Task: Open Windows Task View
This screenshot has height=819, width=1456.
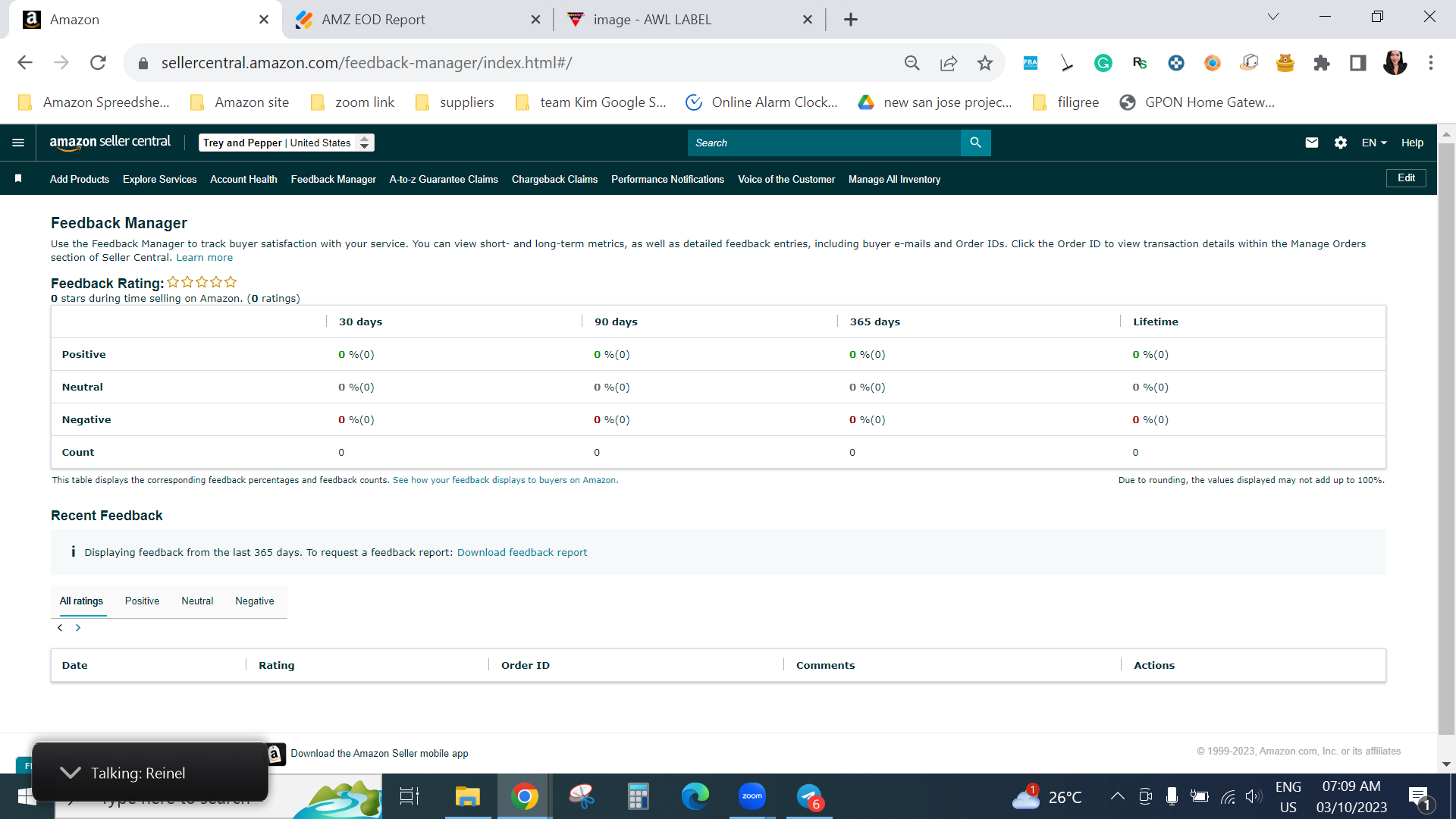Action: tap(409, 796)
